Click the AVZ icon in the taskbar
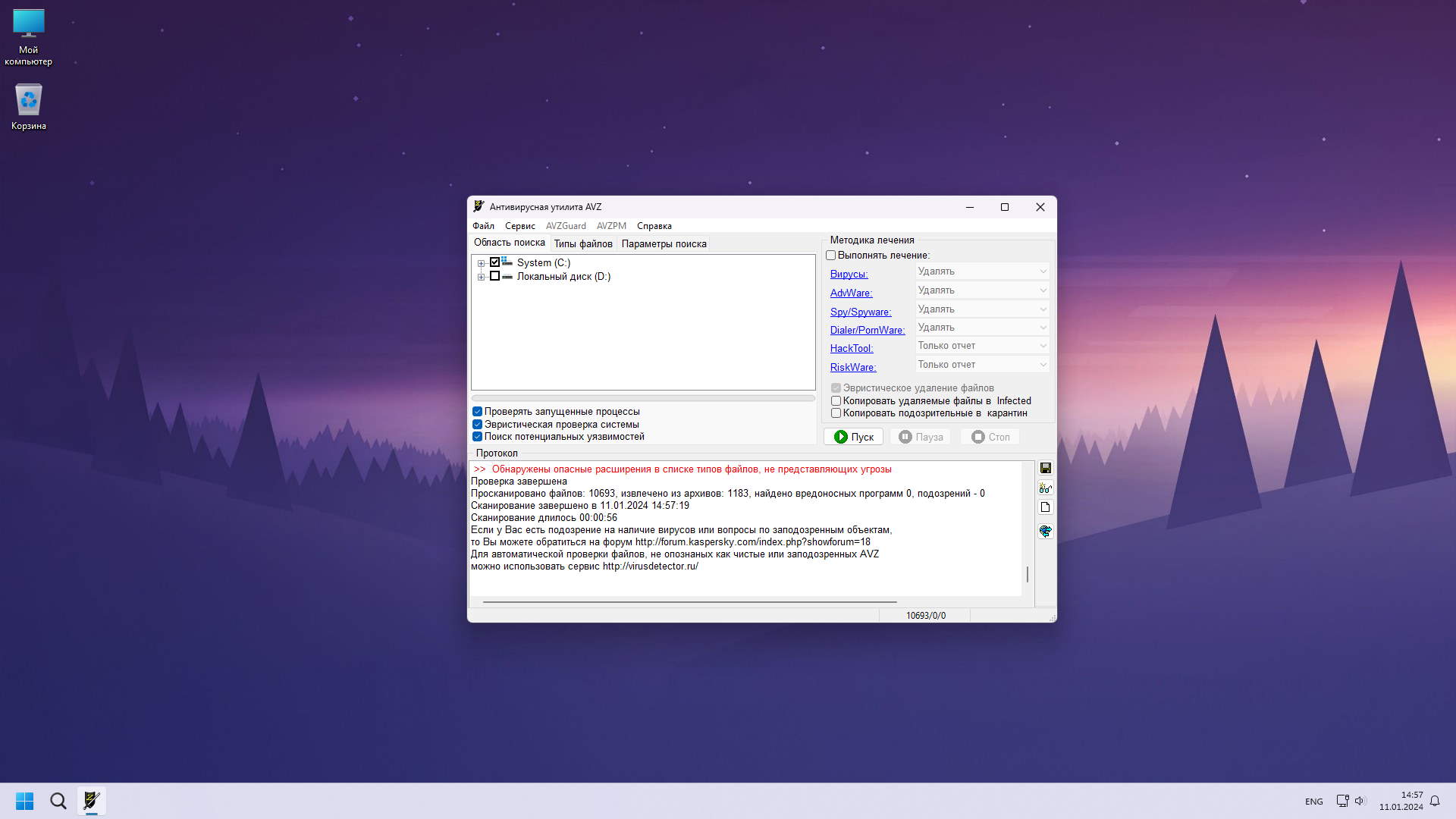Viewport: 1456px width, 819px height. pos(92,801)
